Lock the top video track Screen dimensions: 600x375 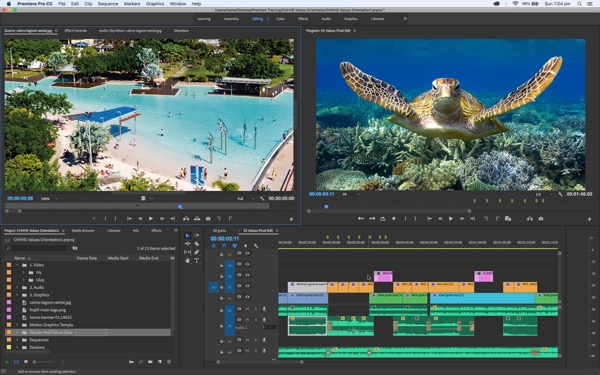tap(221, 254)
